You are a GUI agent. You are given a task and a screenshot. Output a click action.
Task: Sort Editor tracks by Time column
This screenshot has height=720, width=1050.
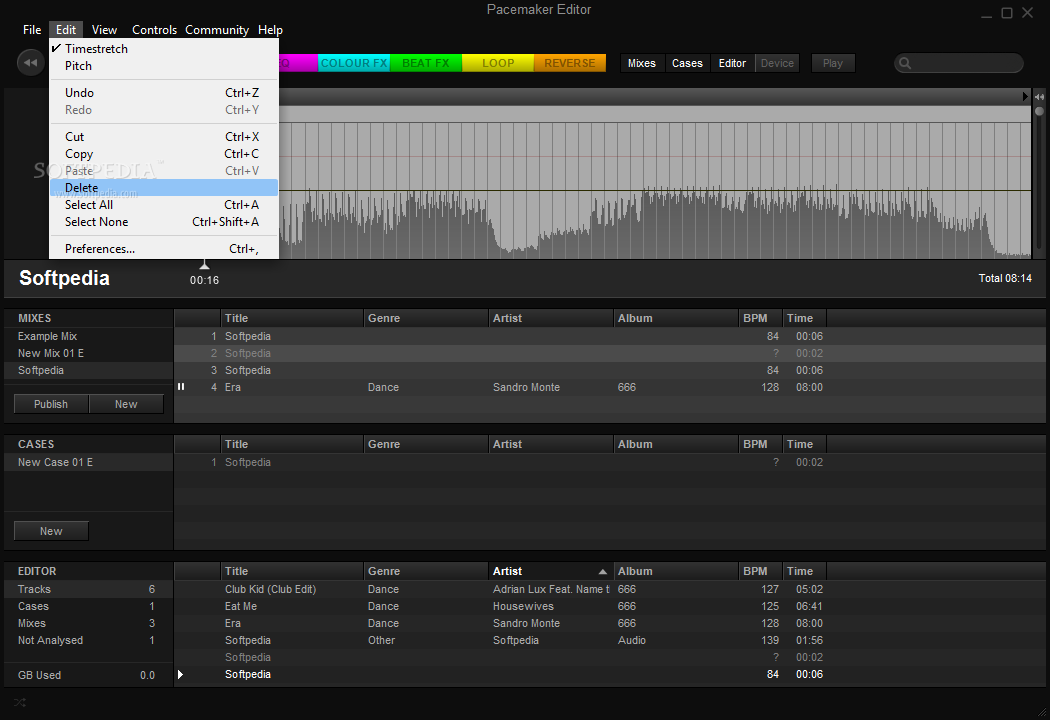pyautogui.click(x=804, y=571)
